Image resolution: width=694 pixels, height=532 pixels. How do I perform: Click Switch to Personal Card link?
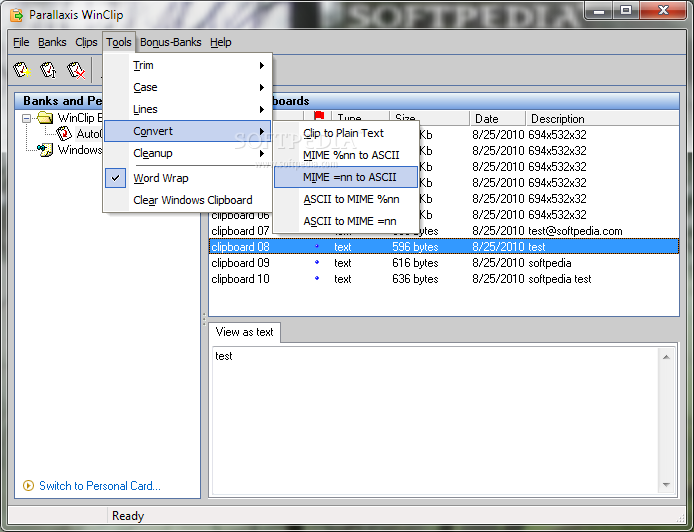point(100,486)
